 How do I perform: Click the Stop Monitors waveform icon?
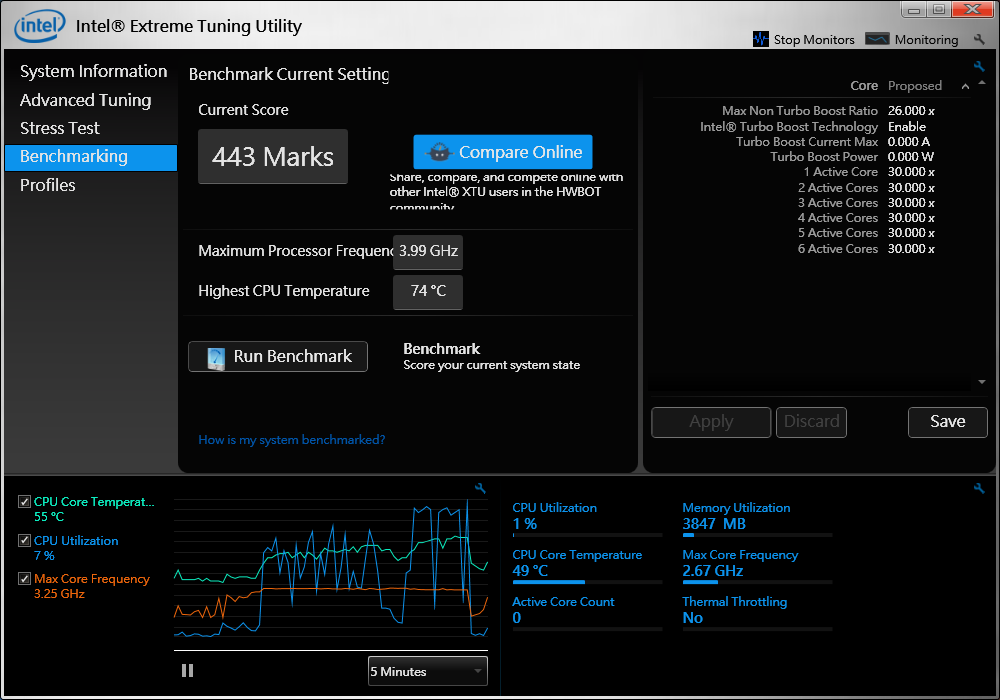pos(760,39)
